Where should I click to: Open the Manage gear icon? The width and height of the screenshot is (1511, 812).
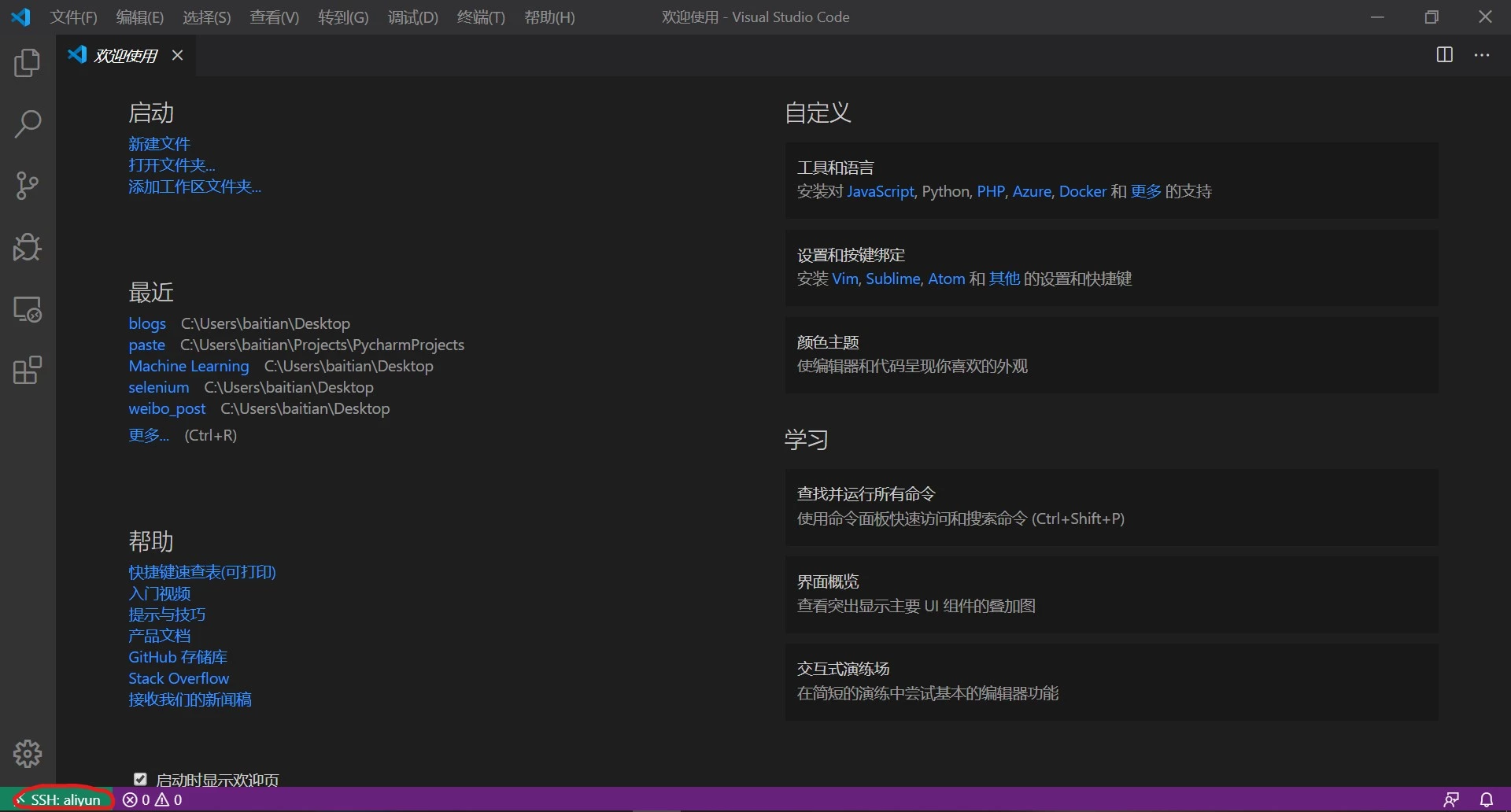pyautogui.click(x=28, y=754)
